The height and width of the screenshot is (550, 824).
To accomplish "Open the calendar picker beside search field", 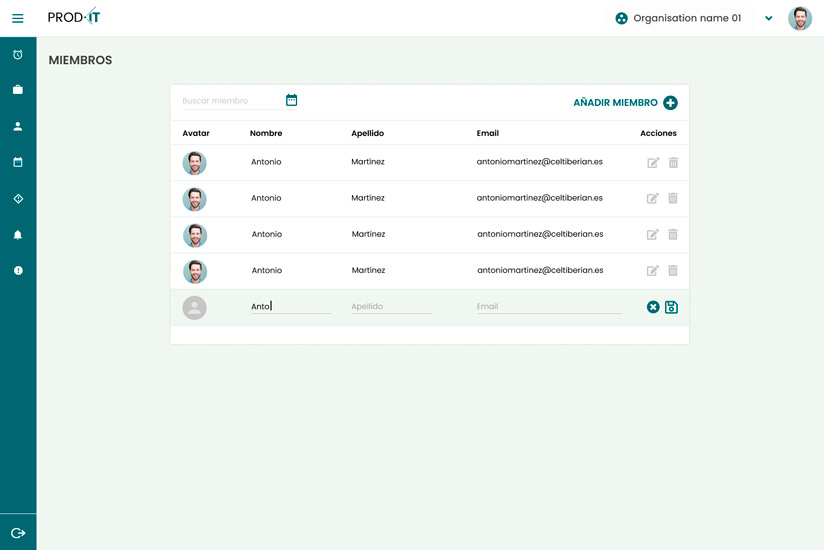I will [292, 100].
